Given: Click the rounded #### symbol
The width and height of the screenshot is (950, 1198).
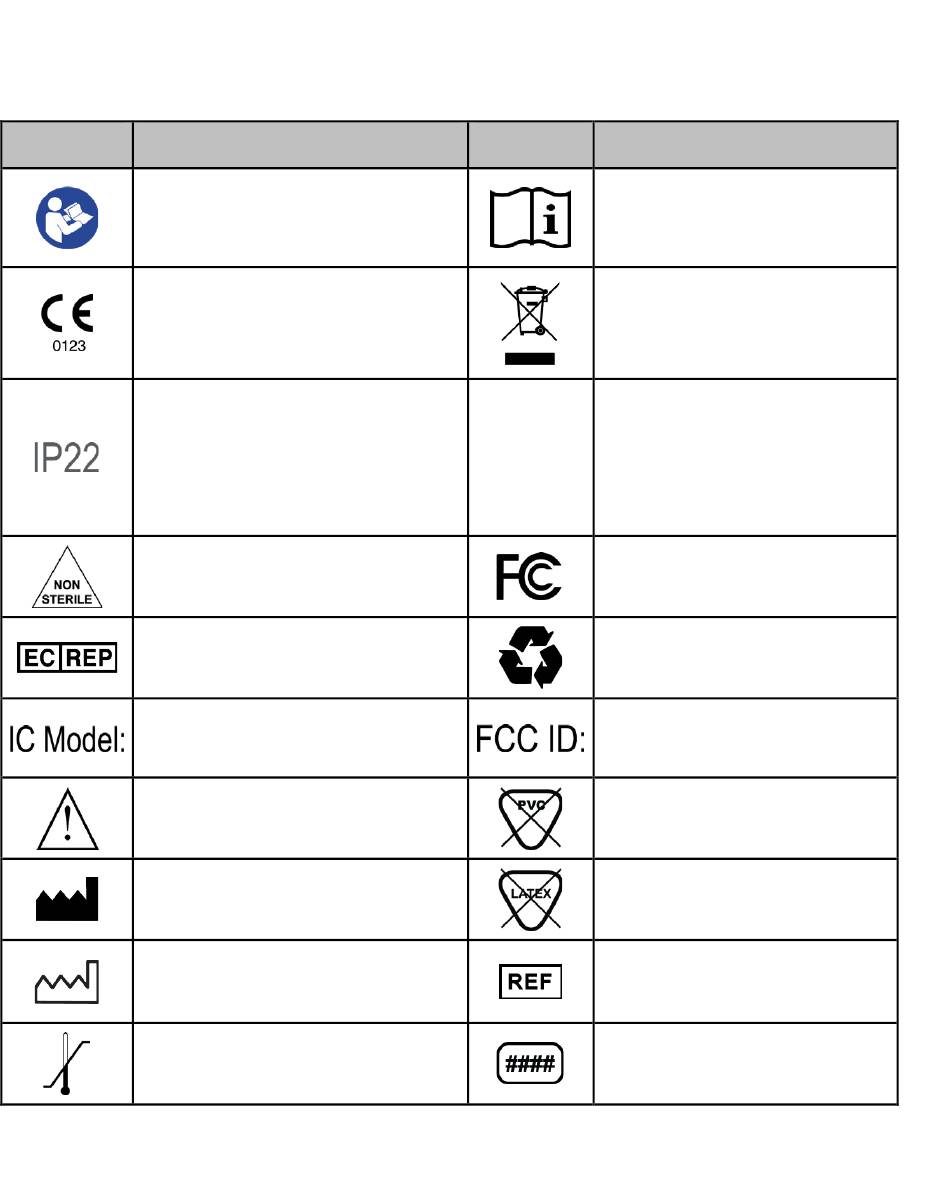Looking at the screenshot, I should (x=530, y=1063).
